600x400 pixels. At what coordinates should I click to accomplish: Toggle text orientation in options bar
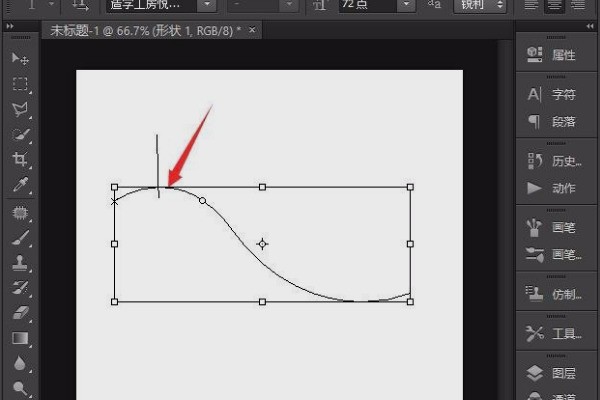click(x=80, y=5)
